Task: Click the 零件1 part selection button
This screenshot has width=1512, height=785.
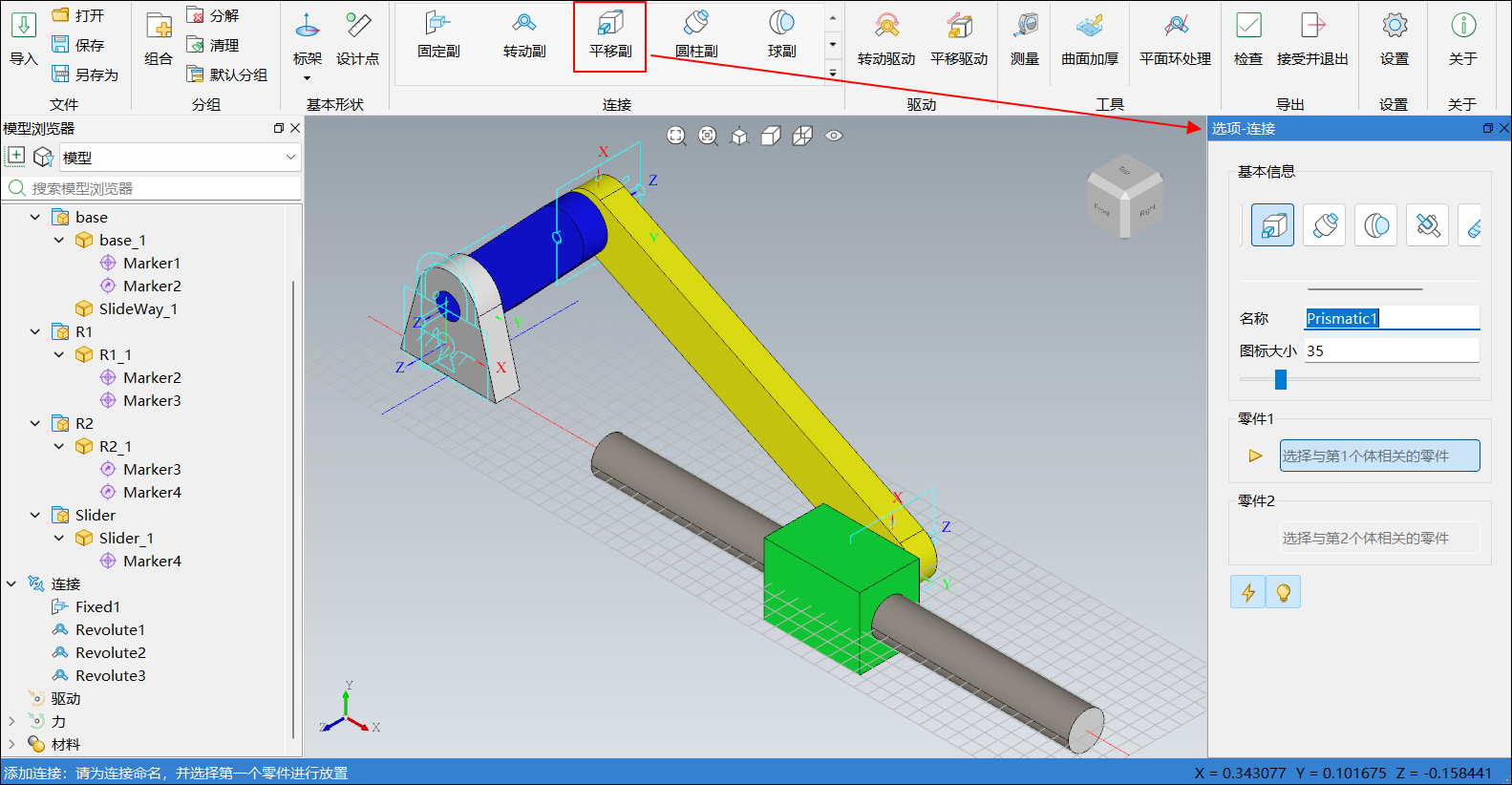Action: 1379,456
